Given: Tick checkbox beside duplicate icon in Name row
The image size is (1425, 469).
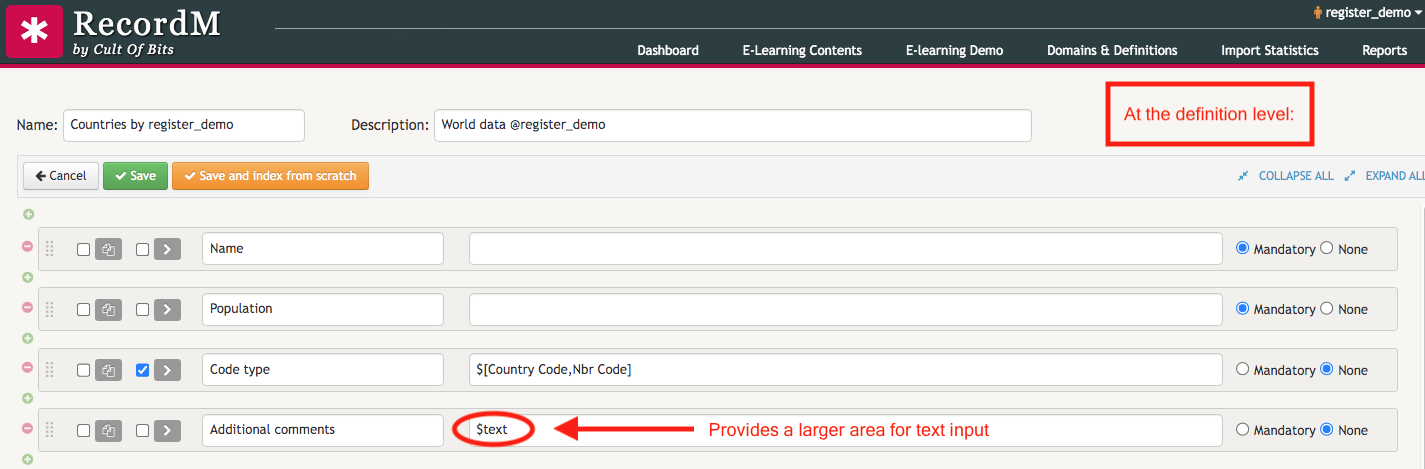Looking at the screenshot, I should [84, 250].
